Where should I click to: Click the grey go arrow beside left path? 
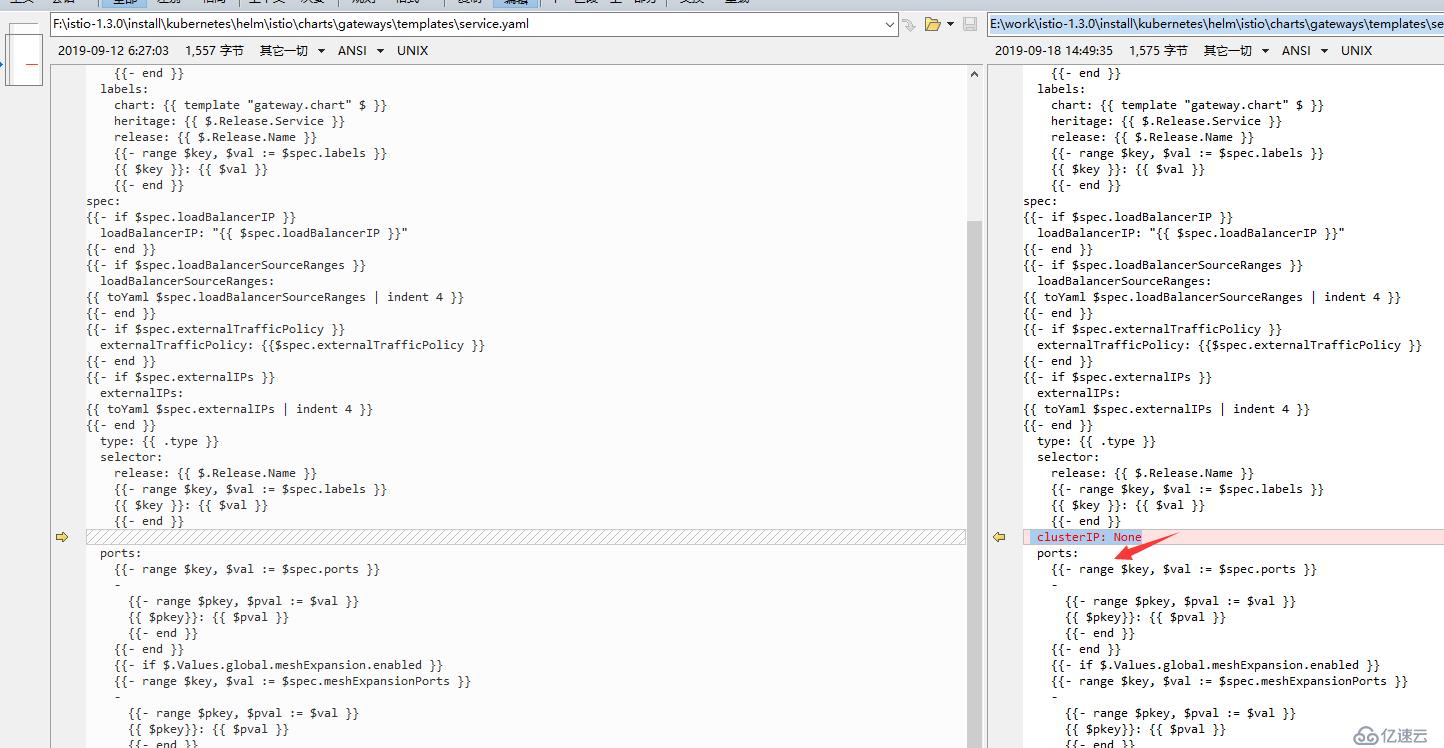[x=909, y=24]
